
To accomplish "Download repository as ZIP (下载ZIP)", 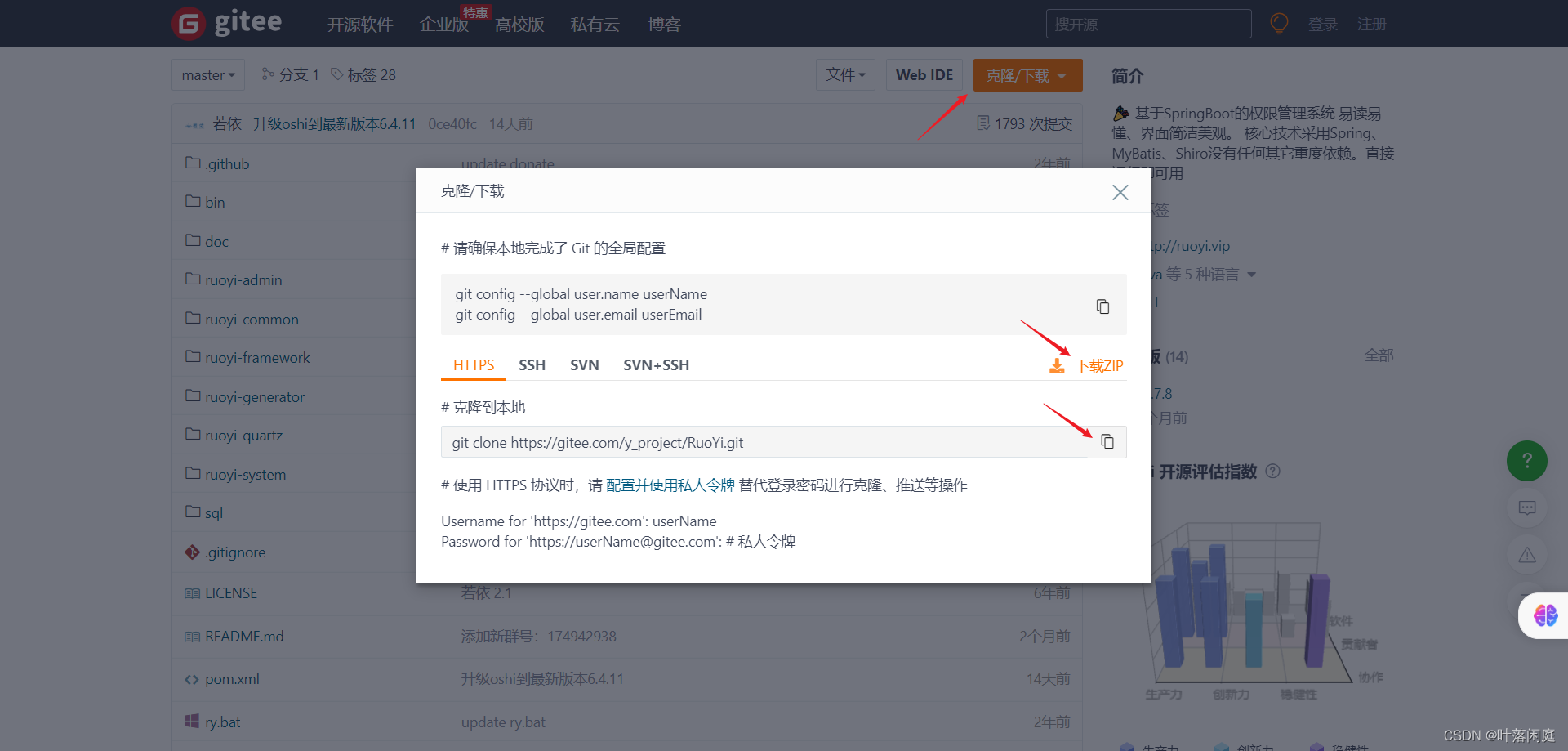I will click(1086, 365).
